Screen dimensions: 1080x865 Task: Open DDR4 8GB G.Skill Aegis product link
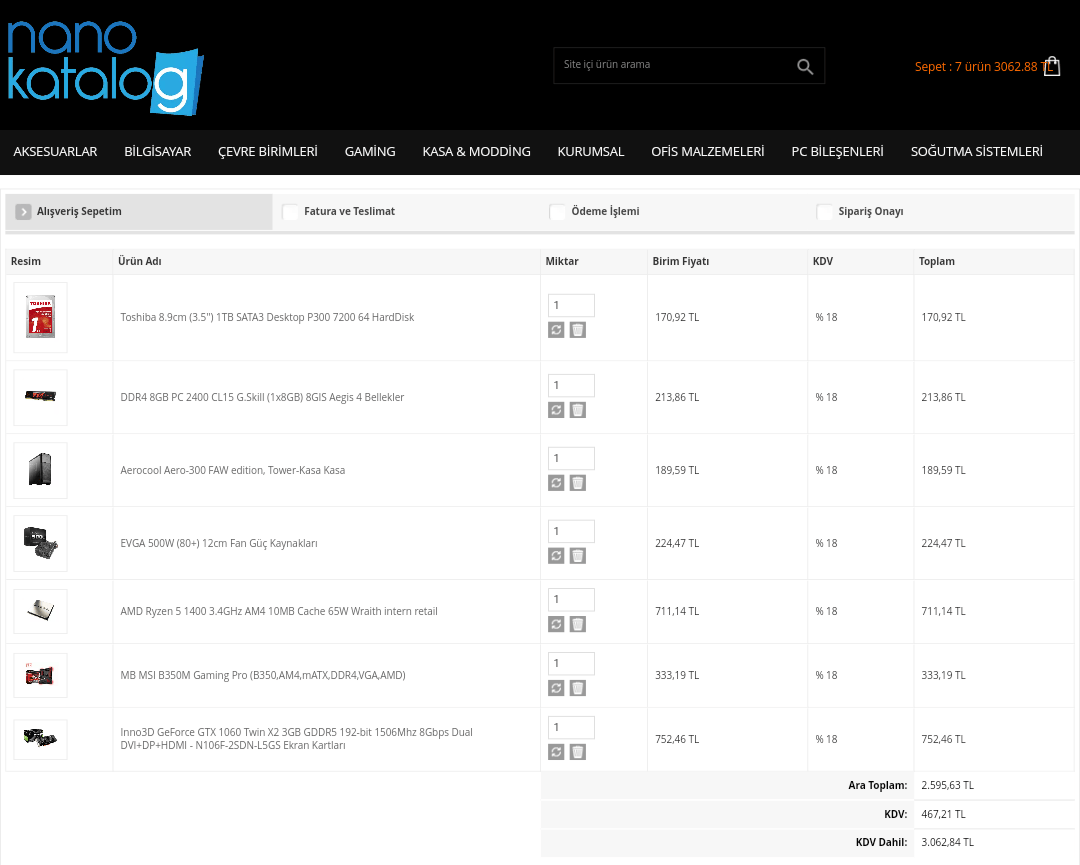[x=262, y=397]
